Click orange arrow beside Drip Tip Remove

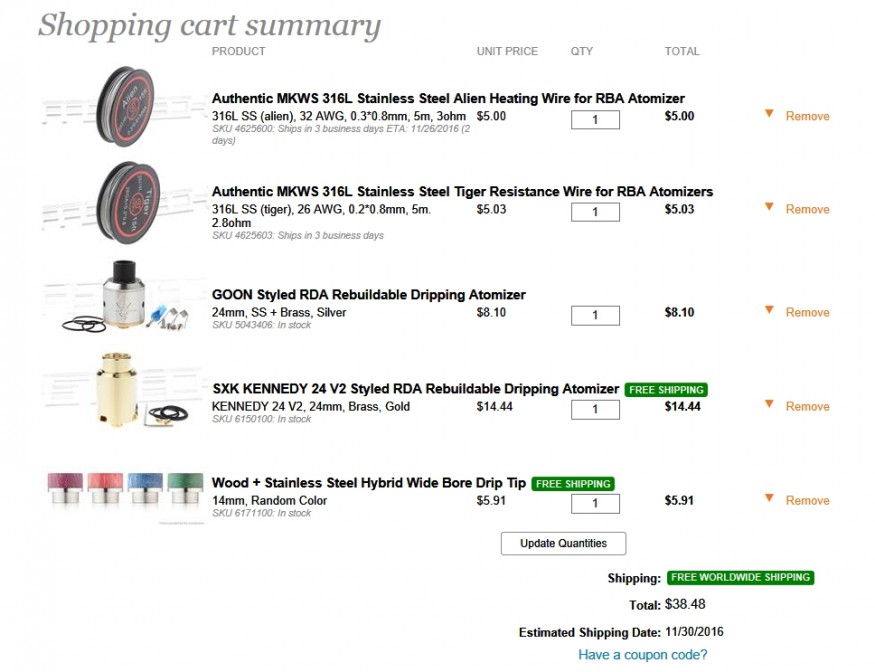click(x=769, y=498)
